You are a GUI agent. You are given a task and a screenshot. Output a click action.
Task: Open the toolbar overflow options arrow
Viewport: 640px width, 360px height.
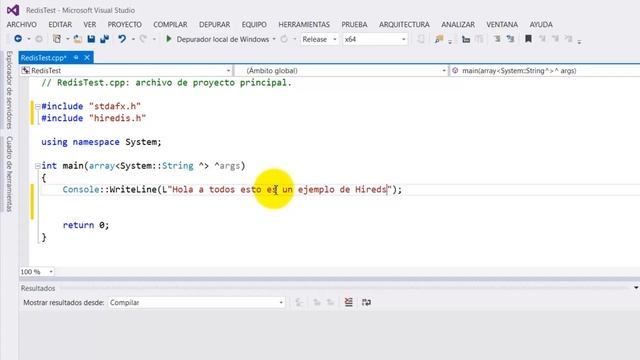pyautogui.click(x=579, y=41)
